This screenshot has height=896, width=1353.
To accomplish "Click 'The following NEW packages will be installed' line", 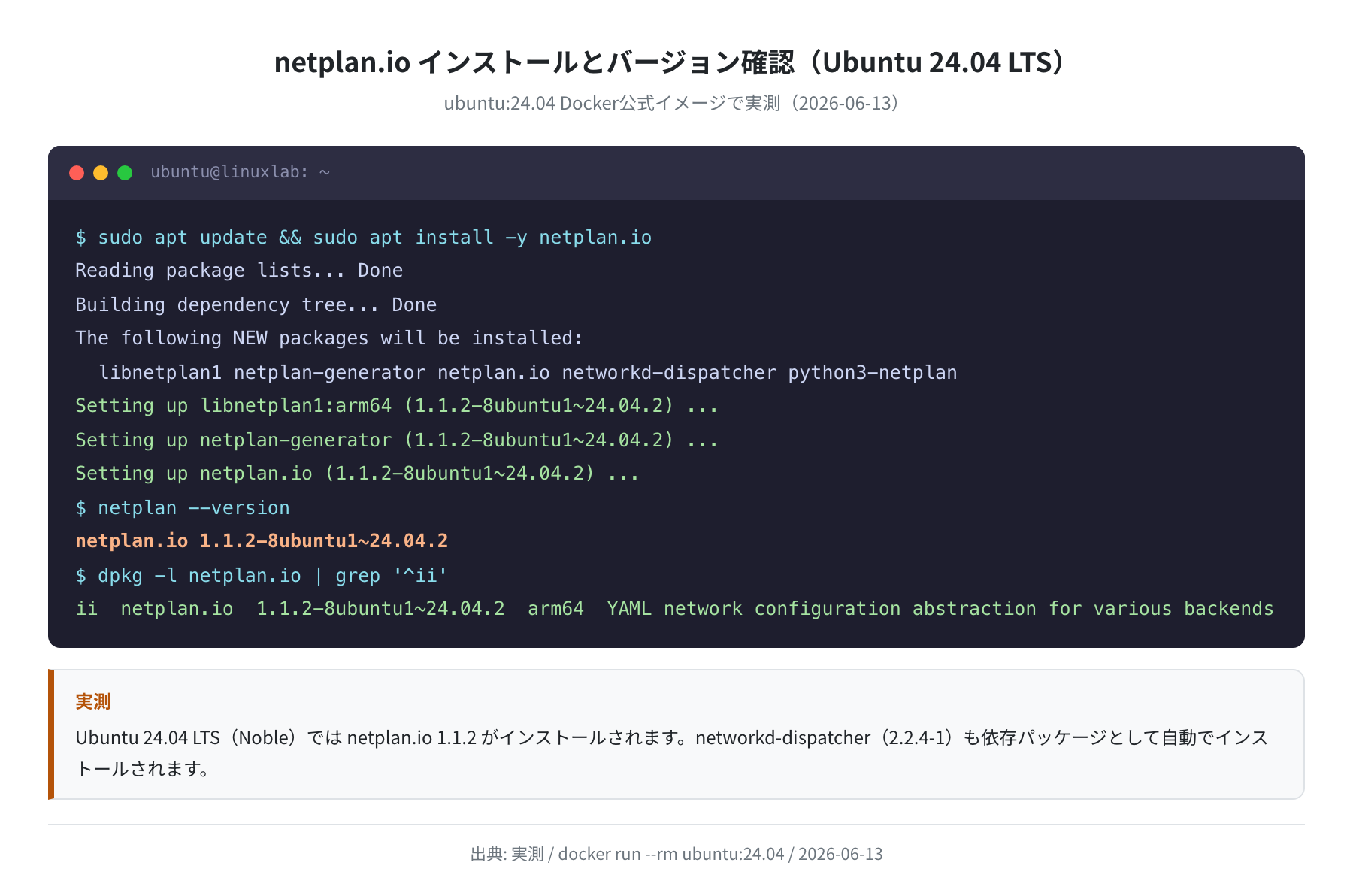I will (328, 338).
